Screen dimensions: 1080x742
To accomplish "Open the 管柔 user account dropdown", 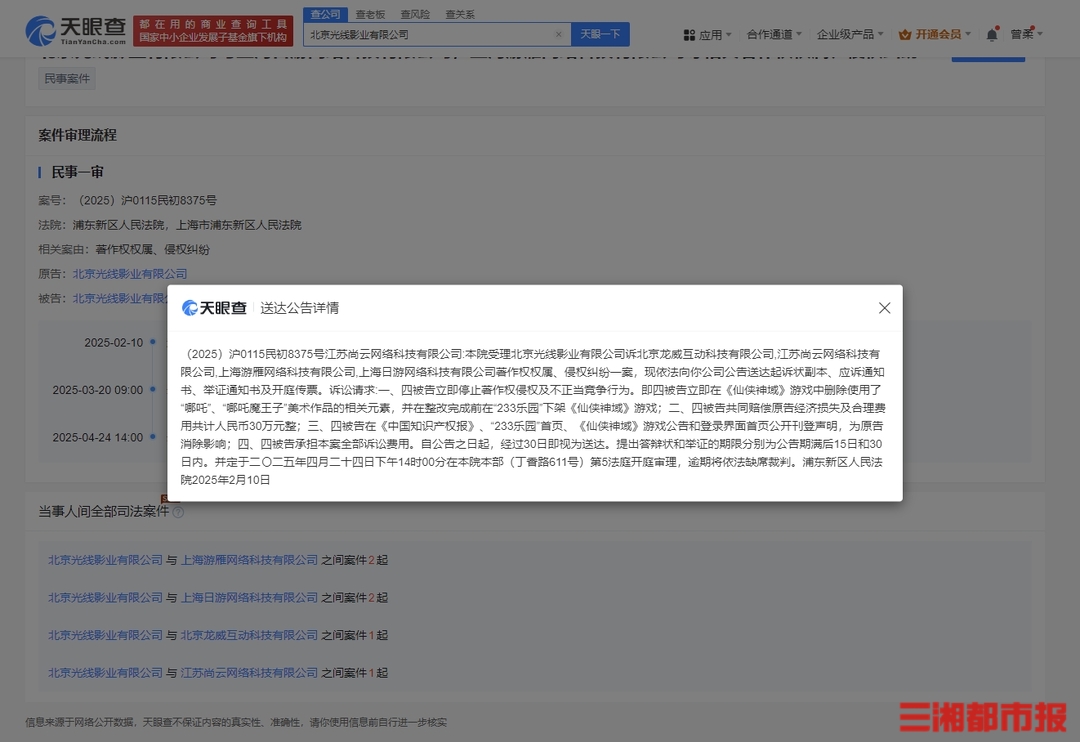I will [x=1026, y=34].
